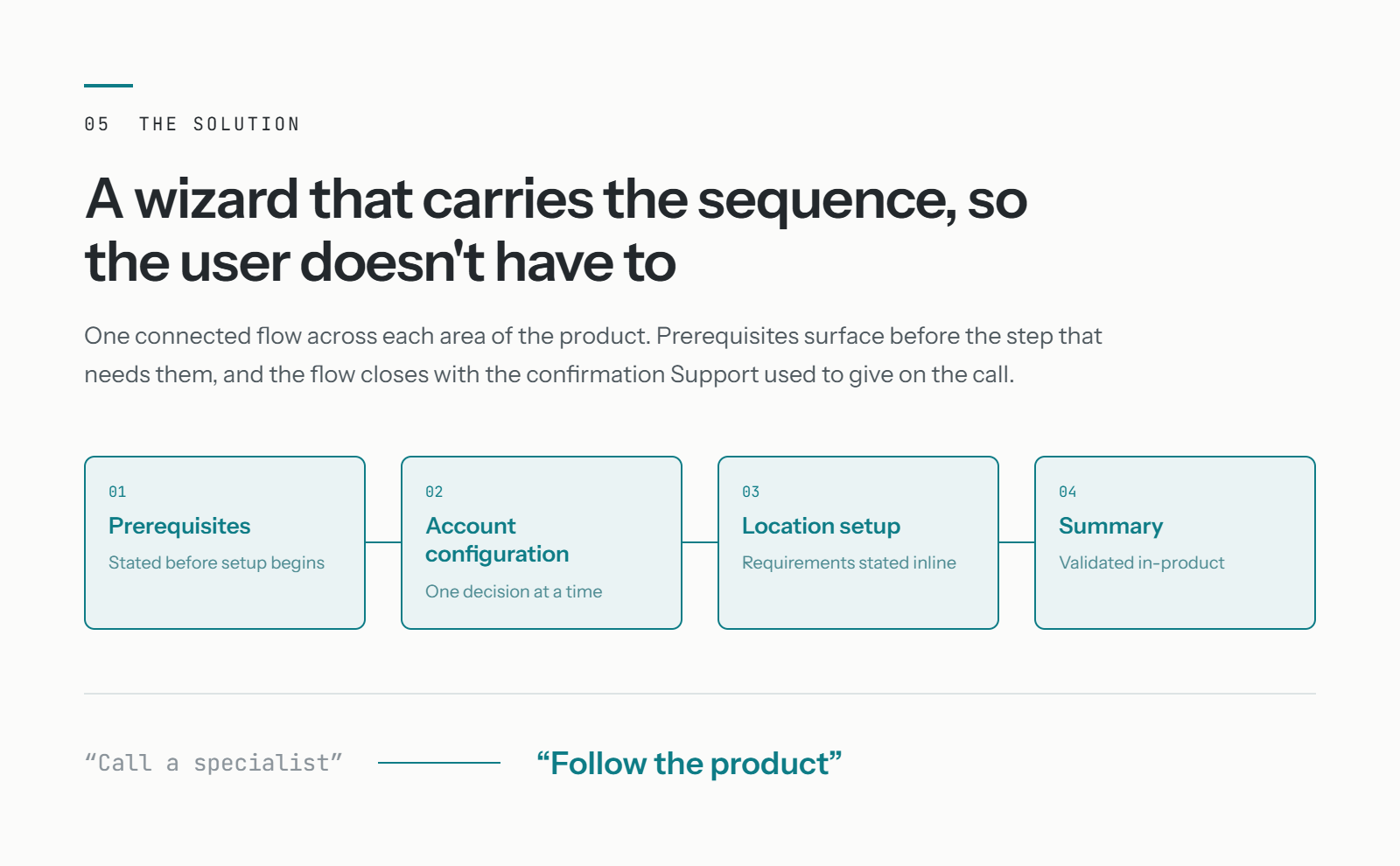Viewport: 1400px width, 866px height.
Task: Click the teal accent bar above section label
Action: point(108,86)
